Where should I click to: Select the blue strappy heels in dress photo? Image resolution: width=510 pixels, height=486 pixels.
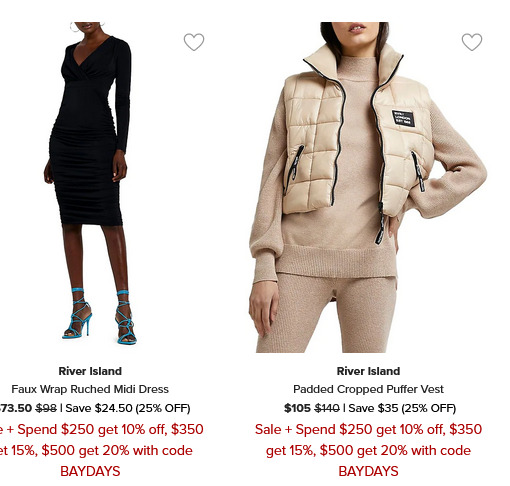(99, 317)
